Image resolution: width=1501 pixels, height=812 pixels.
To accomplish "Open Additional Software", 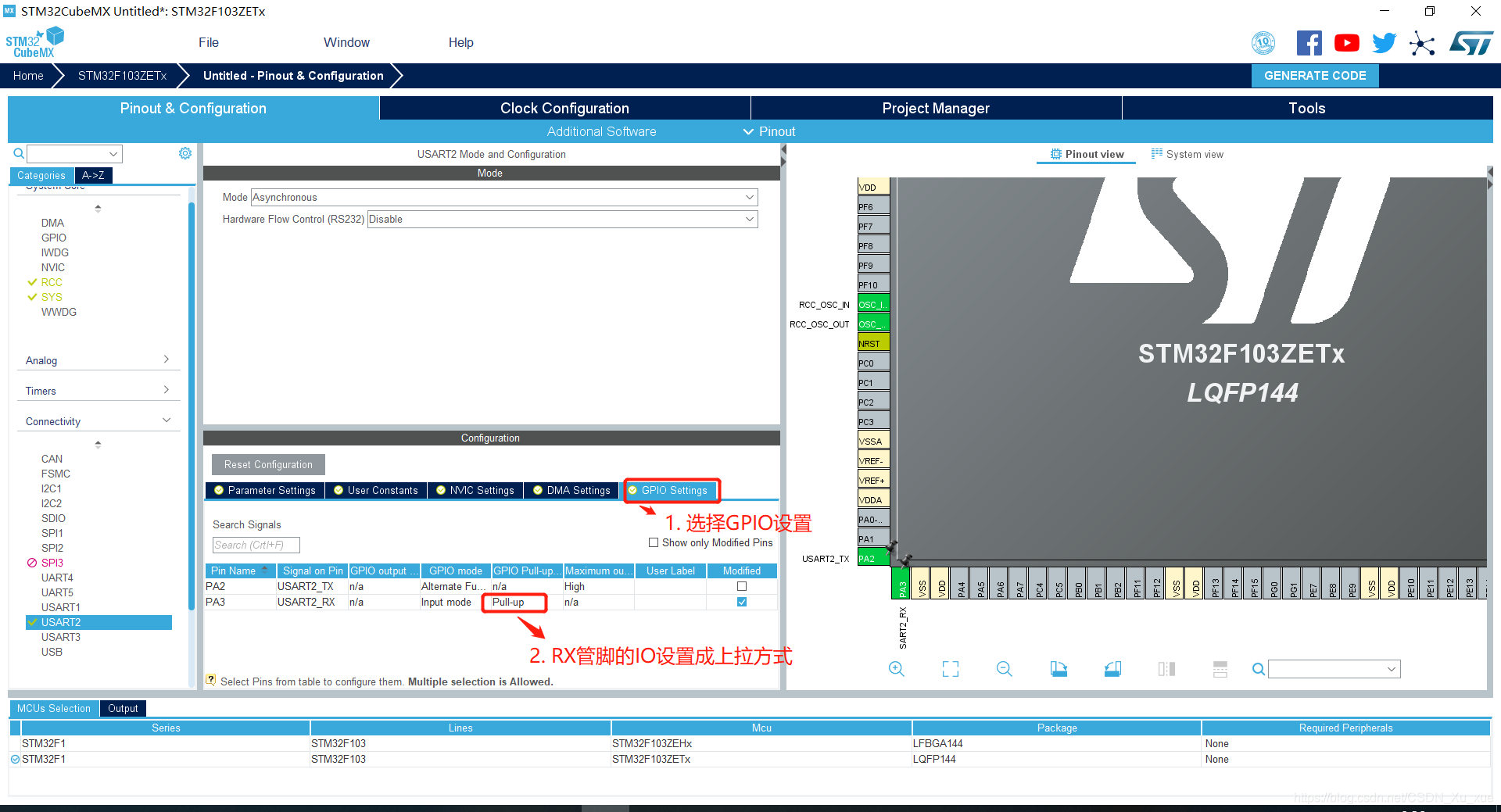I will point(601,131).
